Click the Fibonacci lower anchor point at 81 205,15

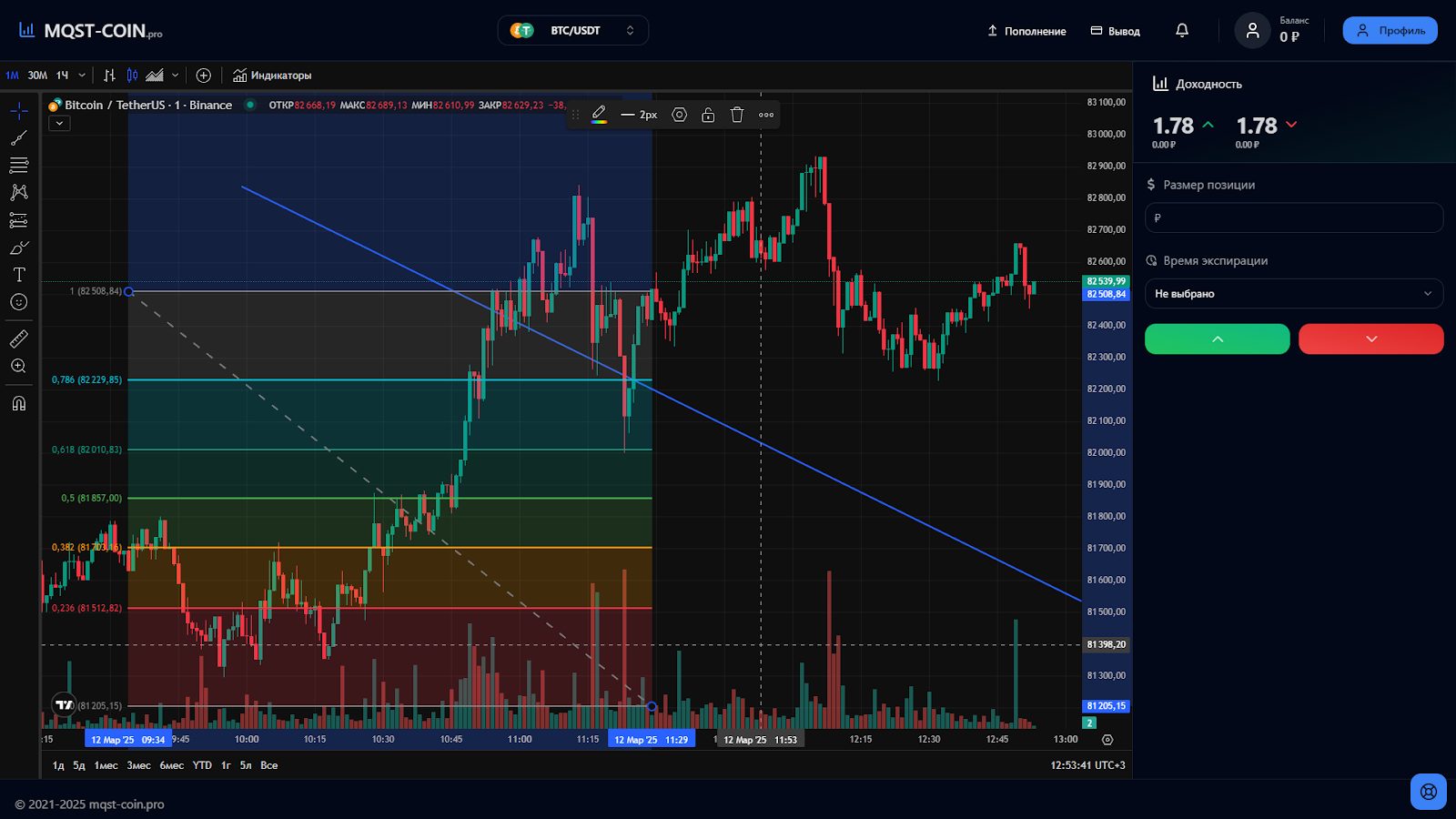652,706
